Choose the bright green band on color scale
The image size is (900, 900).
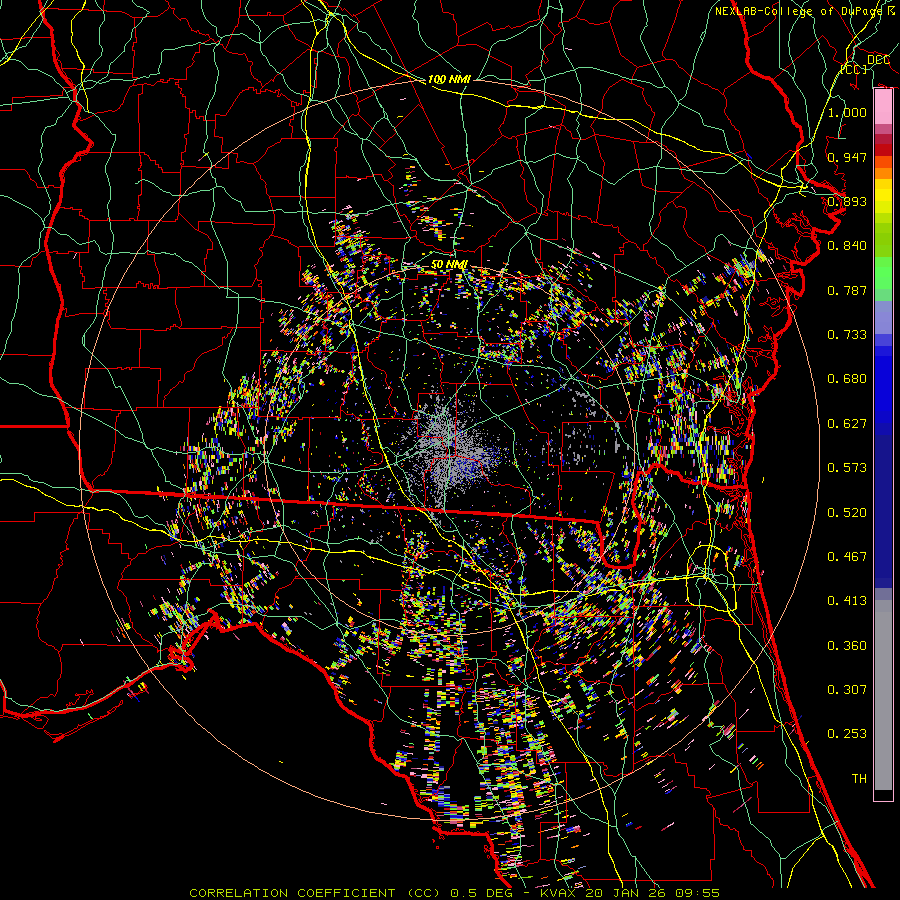pos(883,272)
